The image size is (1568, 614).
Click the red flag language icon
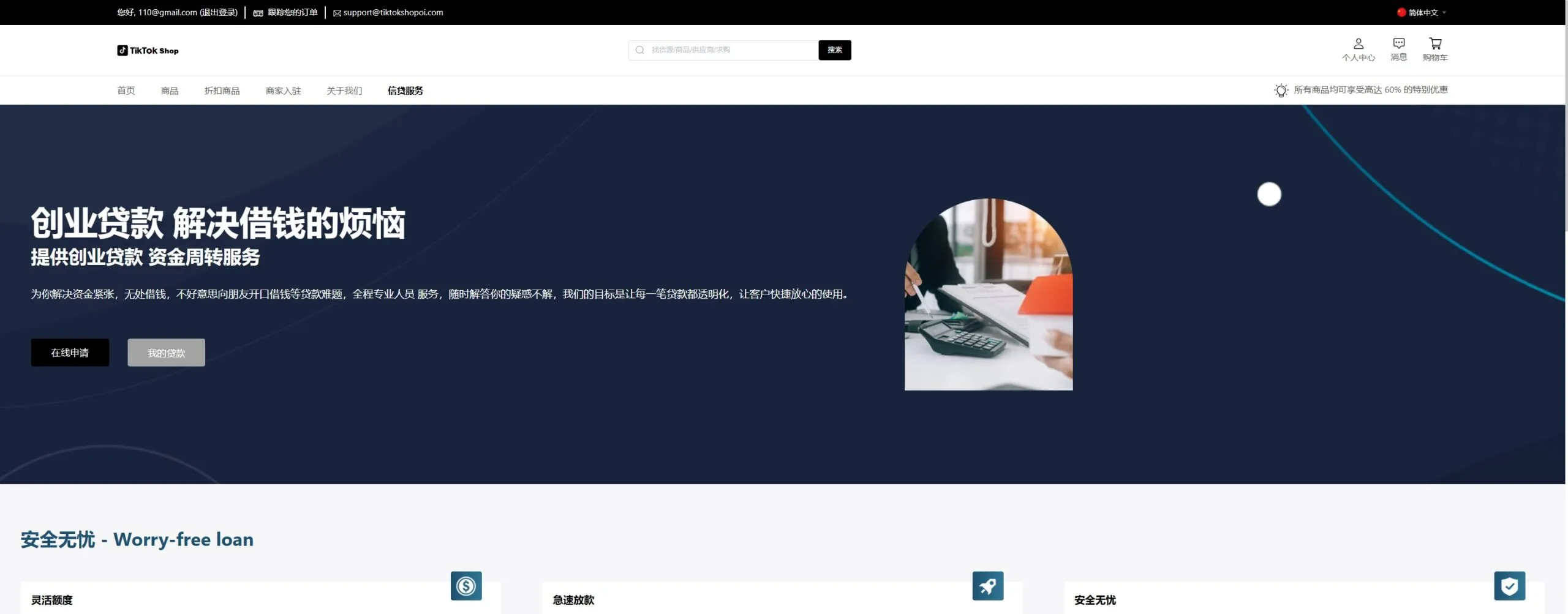click(1401, 12)
